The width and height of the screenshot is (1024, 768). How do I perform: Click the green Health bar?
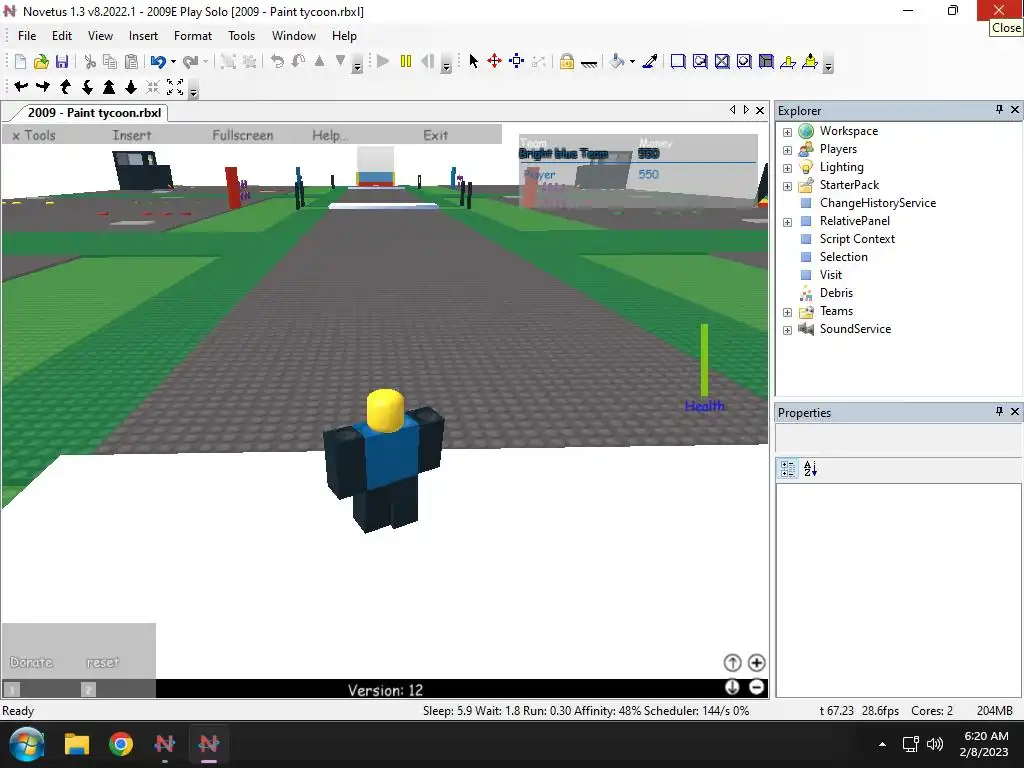704,360
